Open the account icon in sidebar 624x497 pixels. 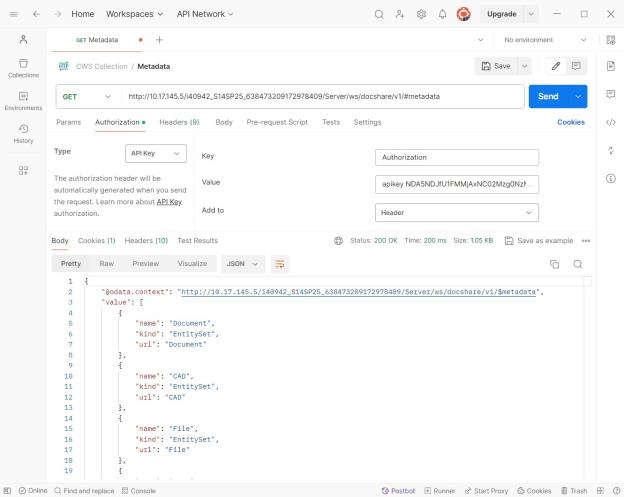23,39
